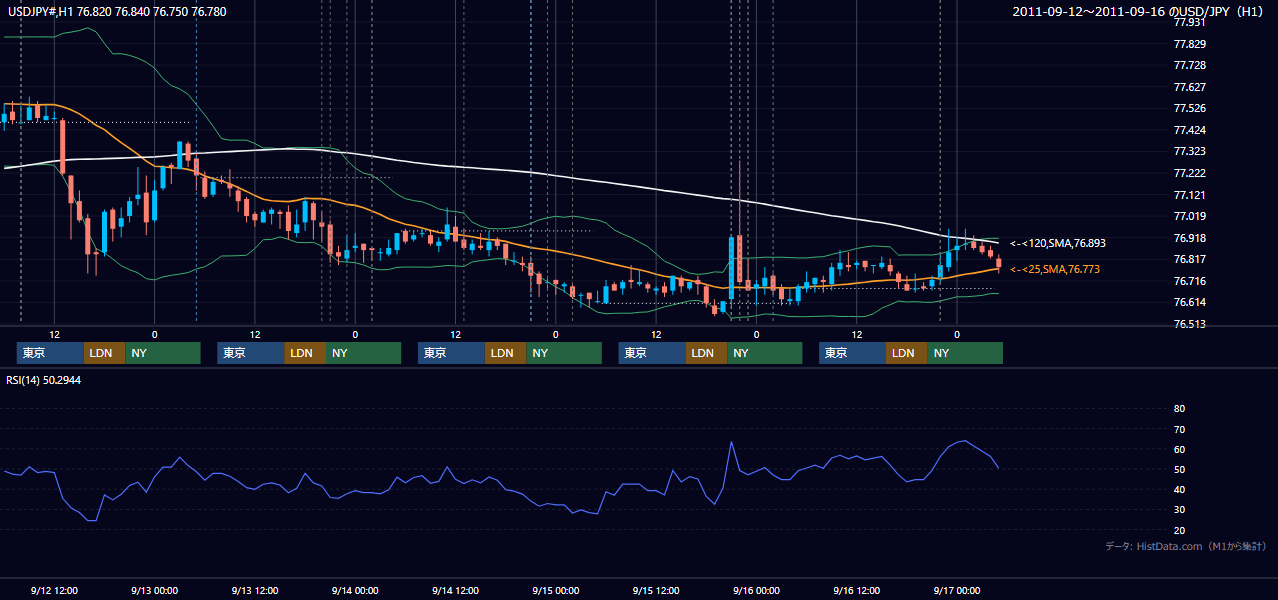Screen dimensions: 1278x600
Task: Click the 76.918 price axis label
Action: pyautogui.click(x=1190, y=238)
